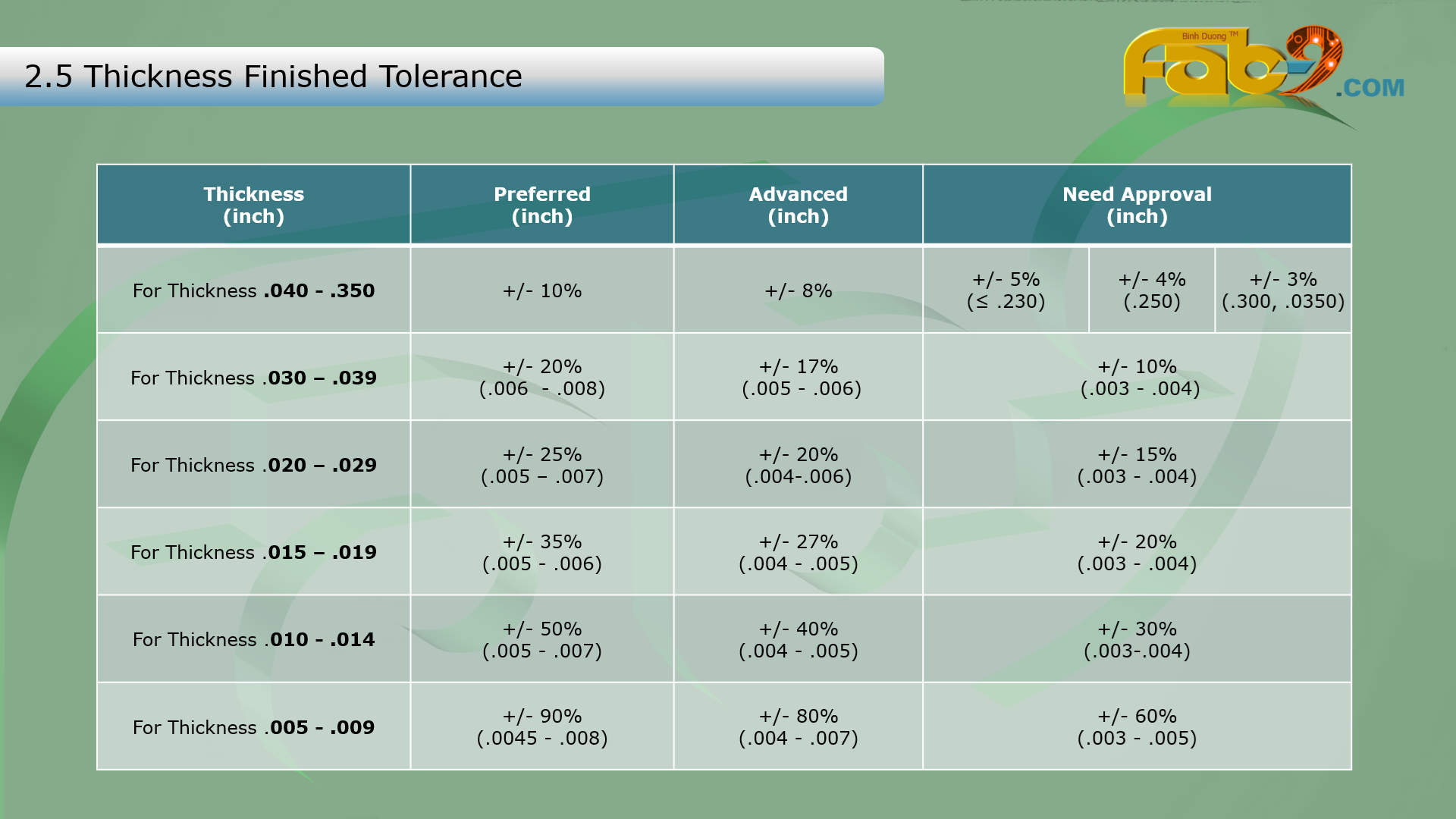Click the +/- 10% preferred cell
The image size is (1456, 819).
tap(541, 290)
